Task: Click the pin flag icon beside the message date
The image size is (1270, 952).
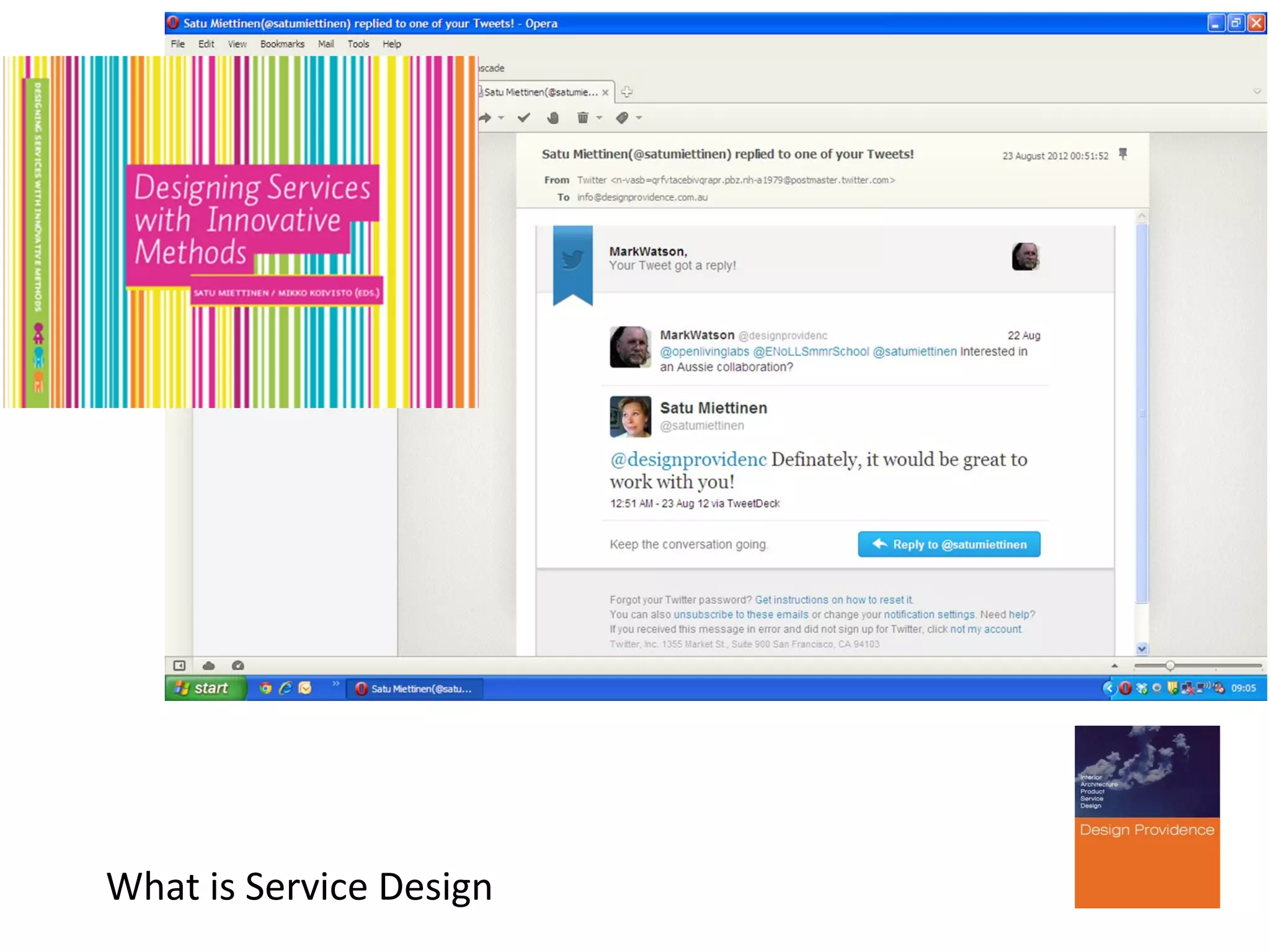Action: pos(1122,154)
